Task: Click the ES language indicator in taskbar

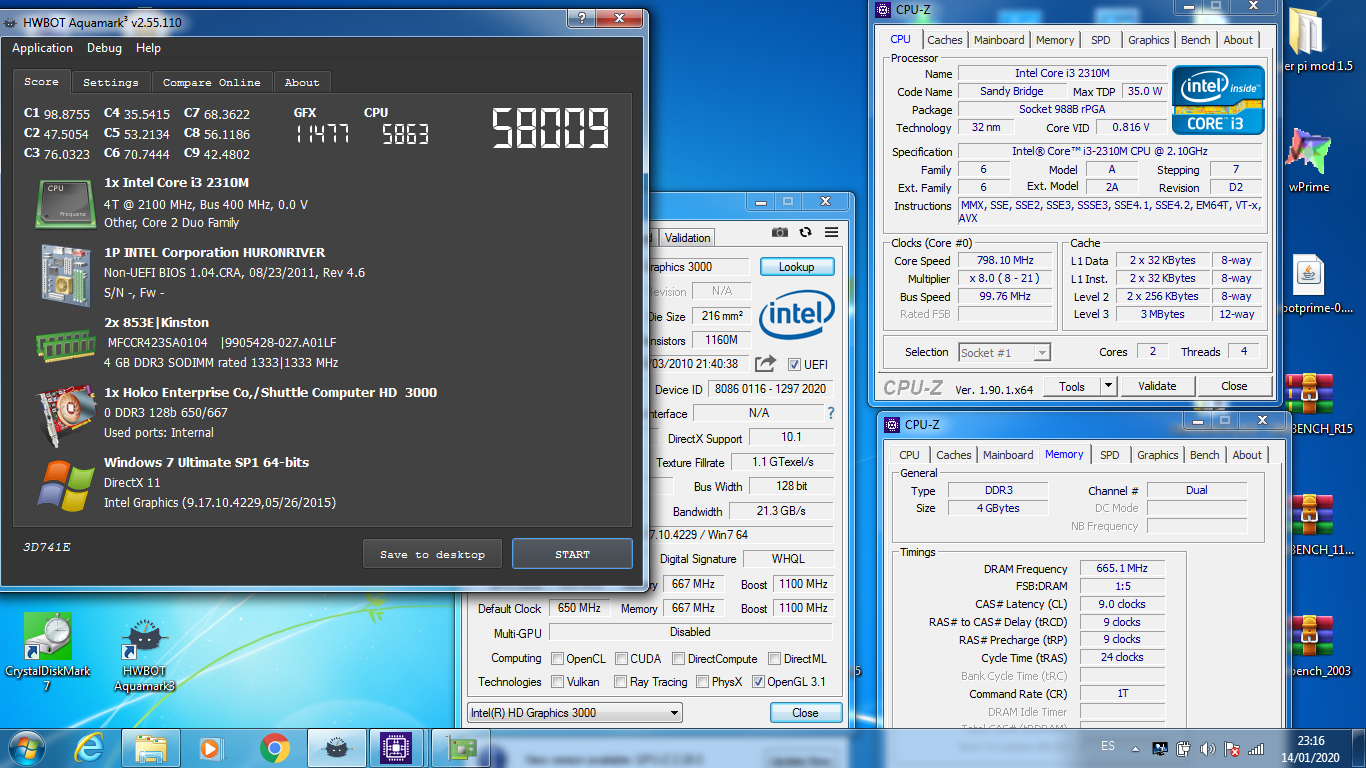Action: coord(1108,747)
